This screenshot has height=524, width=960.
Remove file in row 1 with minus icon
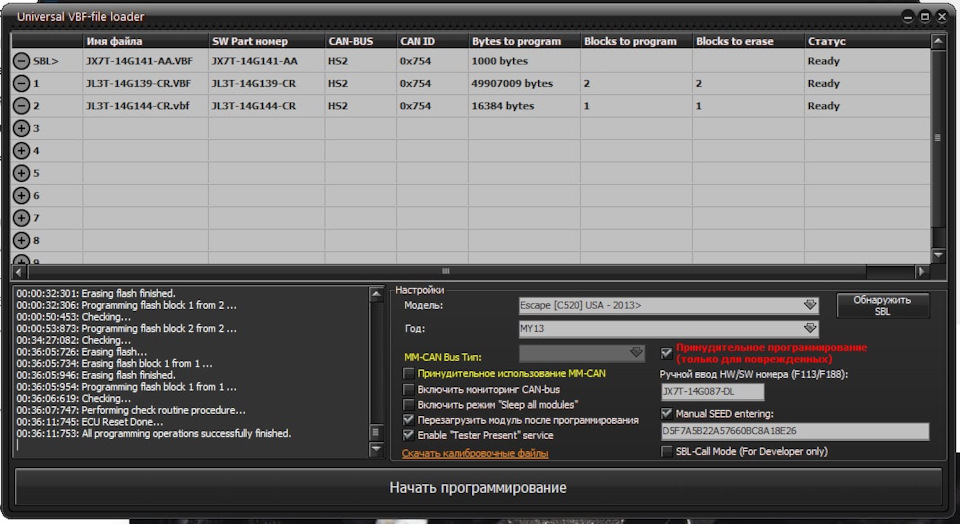21,83
